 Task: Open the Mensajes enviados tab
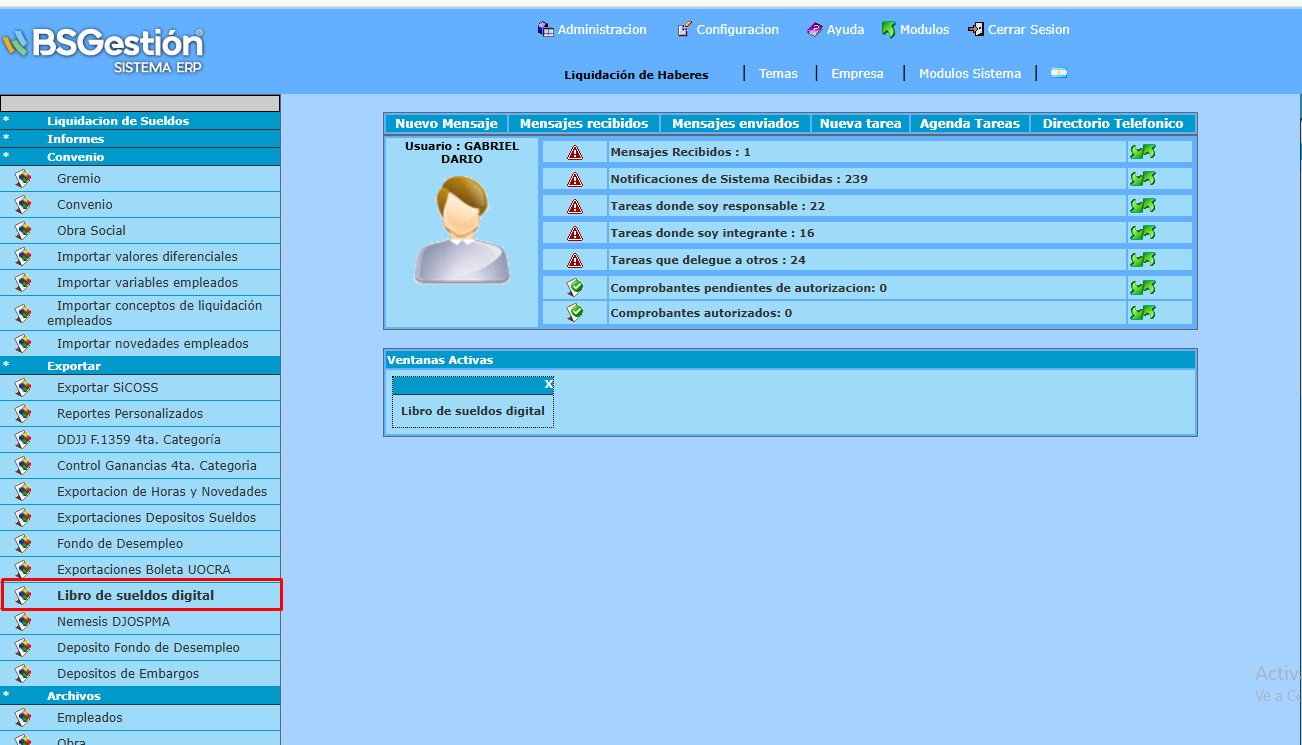tap(735, 124)
